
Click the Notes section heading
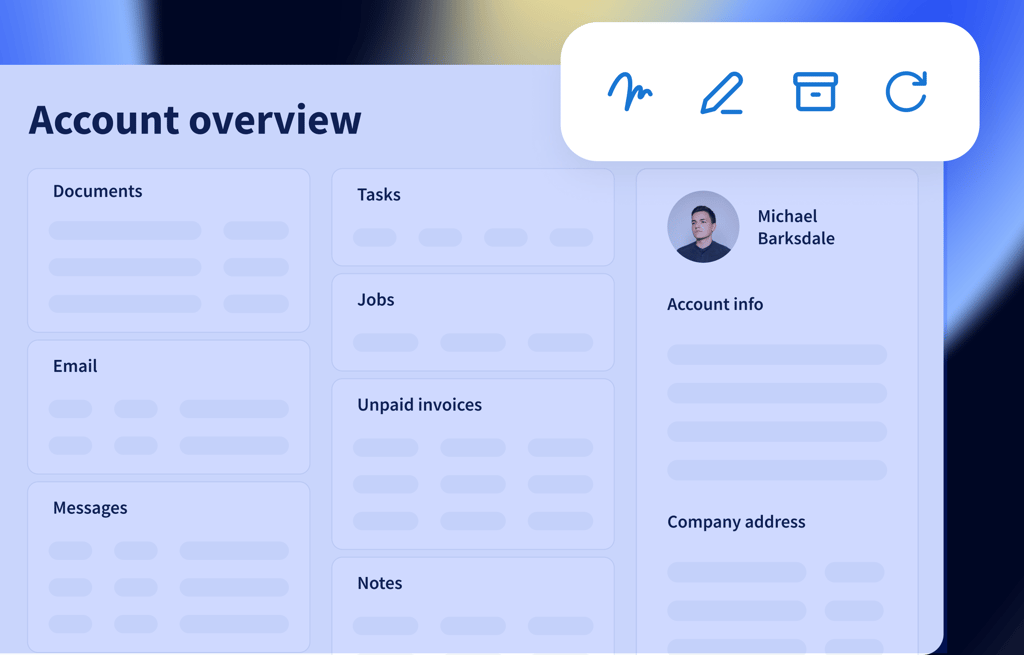point(380,583)
